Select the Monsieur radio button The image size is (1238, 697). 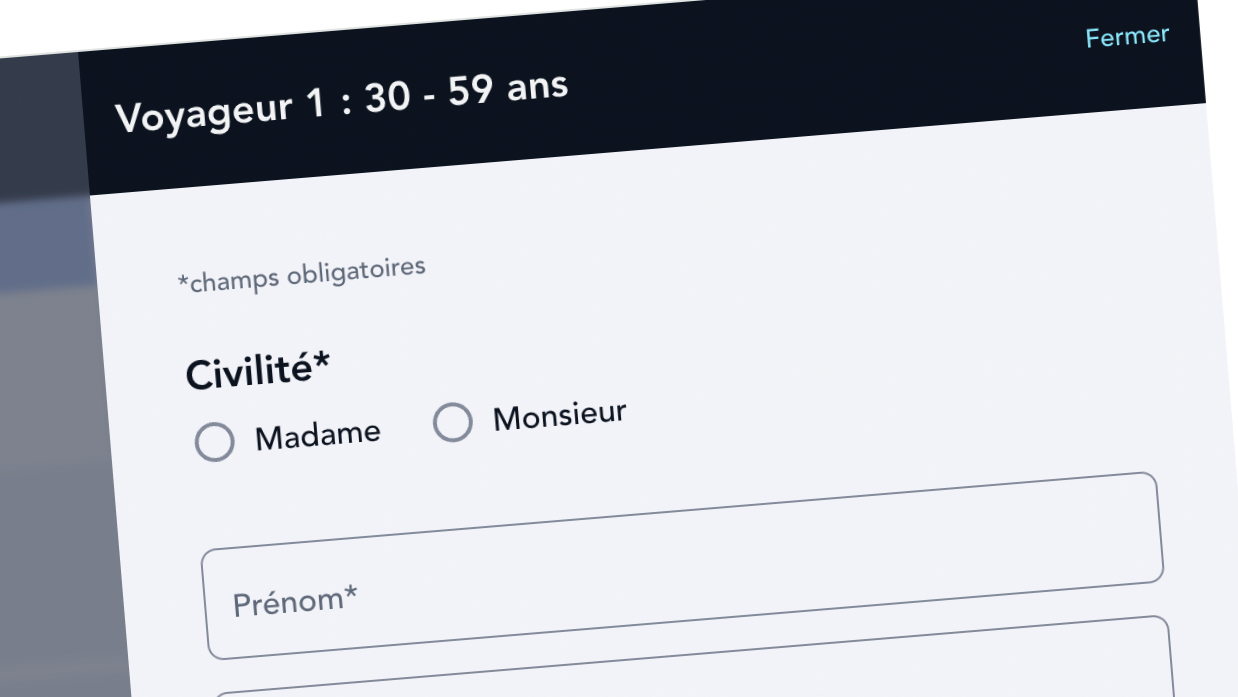coord(452,422)
